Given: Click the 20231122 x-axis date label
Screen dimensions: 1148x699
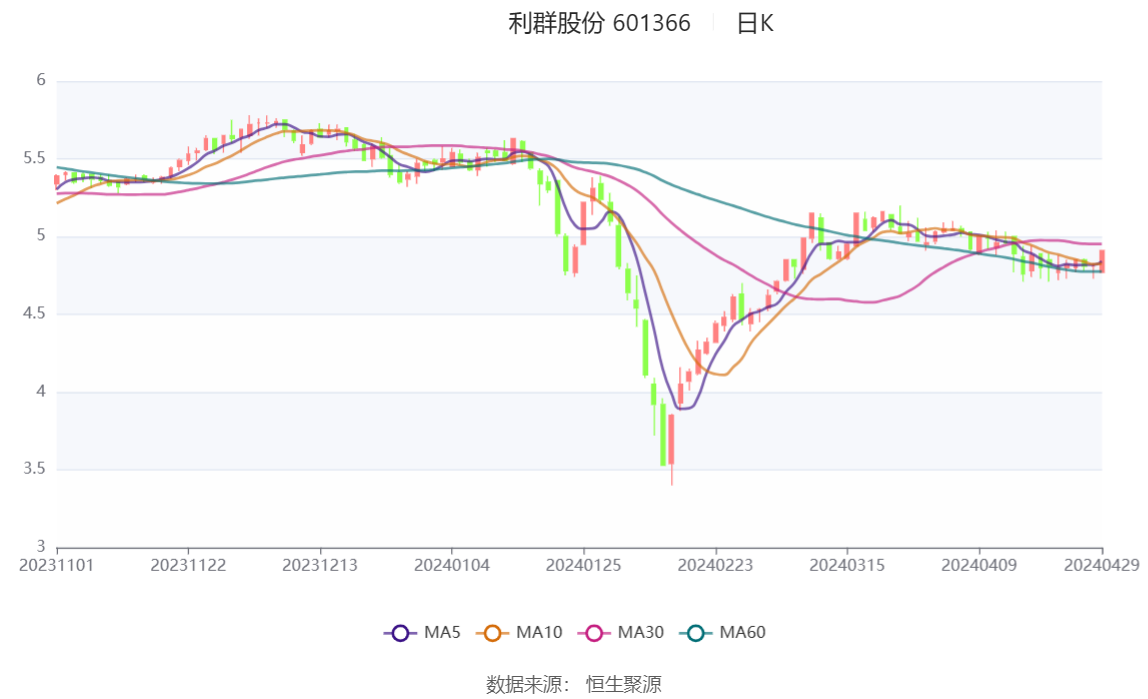Looking at the screenshot, I should tap(188, 566).
